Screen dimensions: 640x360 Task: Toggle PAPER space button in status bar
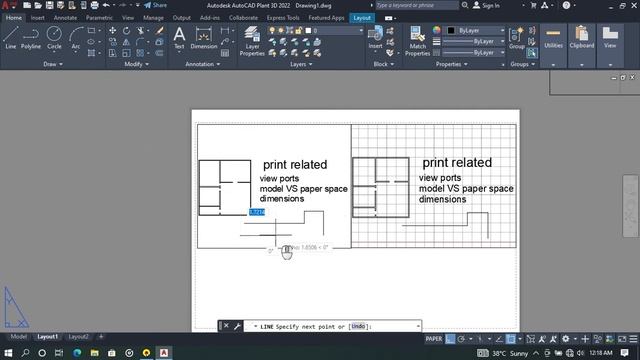tap(433, 339)
